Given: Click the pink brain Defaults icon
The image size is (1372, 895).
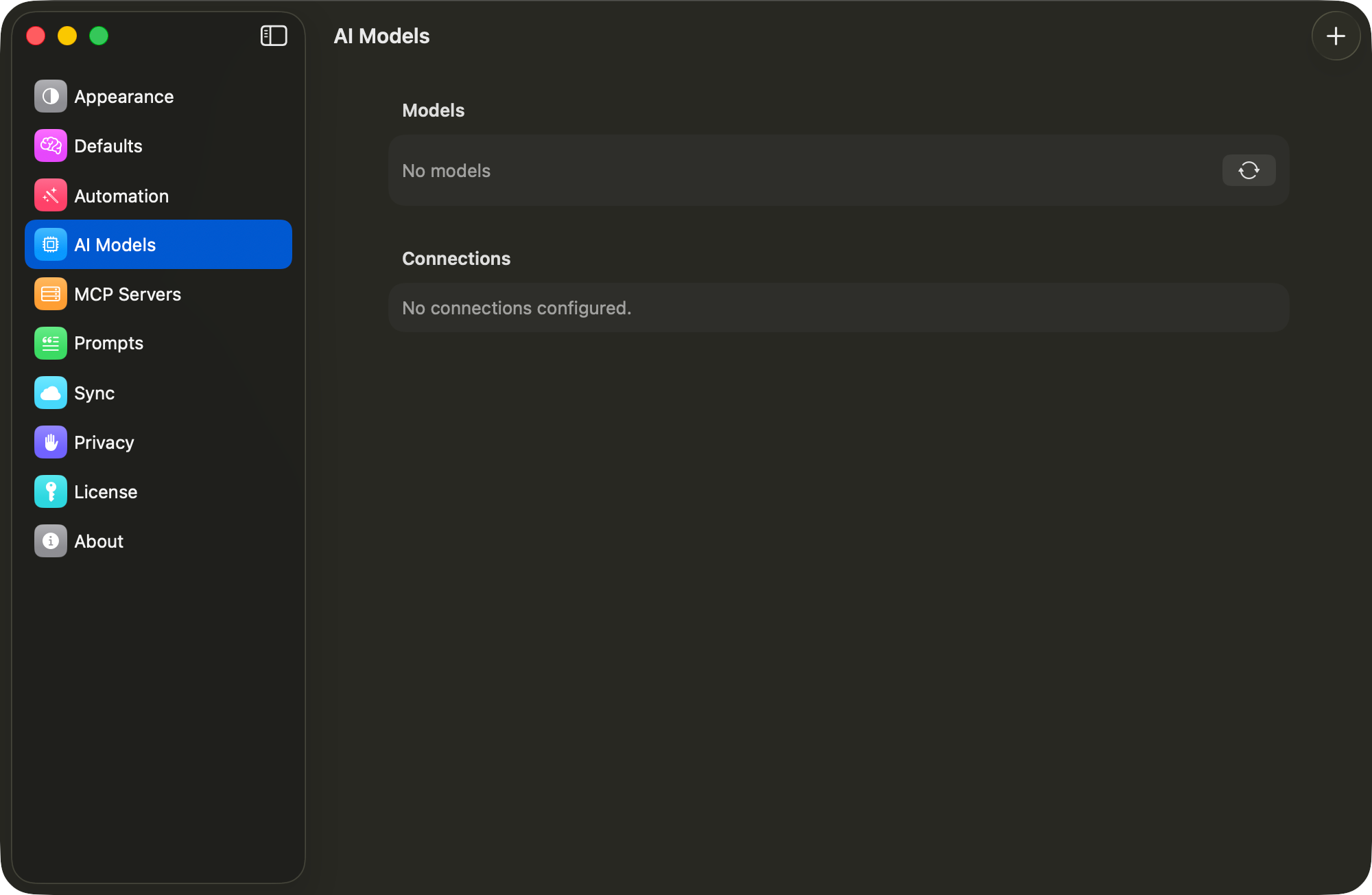Looking at the screenshot, I should coord(51,146).
